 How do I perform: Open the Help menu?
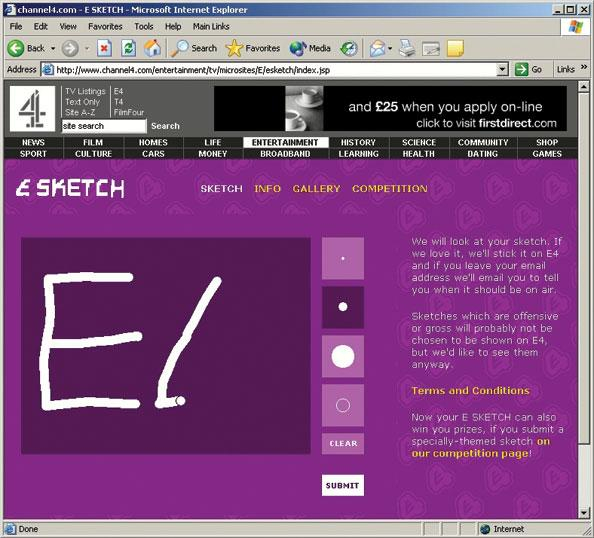pyautogui.click(x=173, y=27)
